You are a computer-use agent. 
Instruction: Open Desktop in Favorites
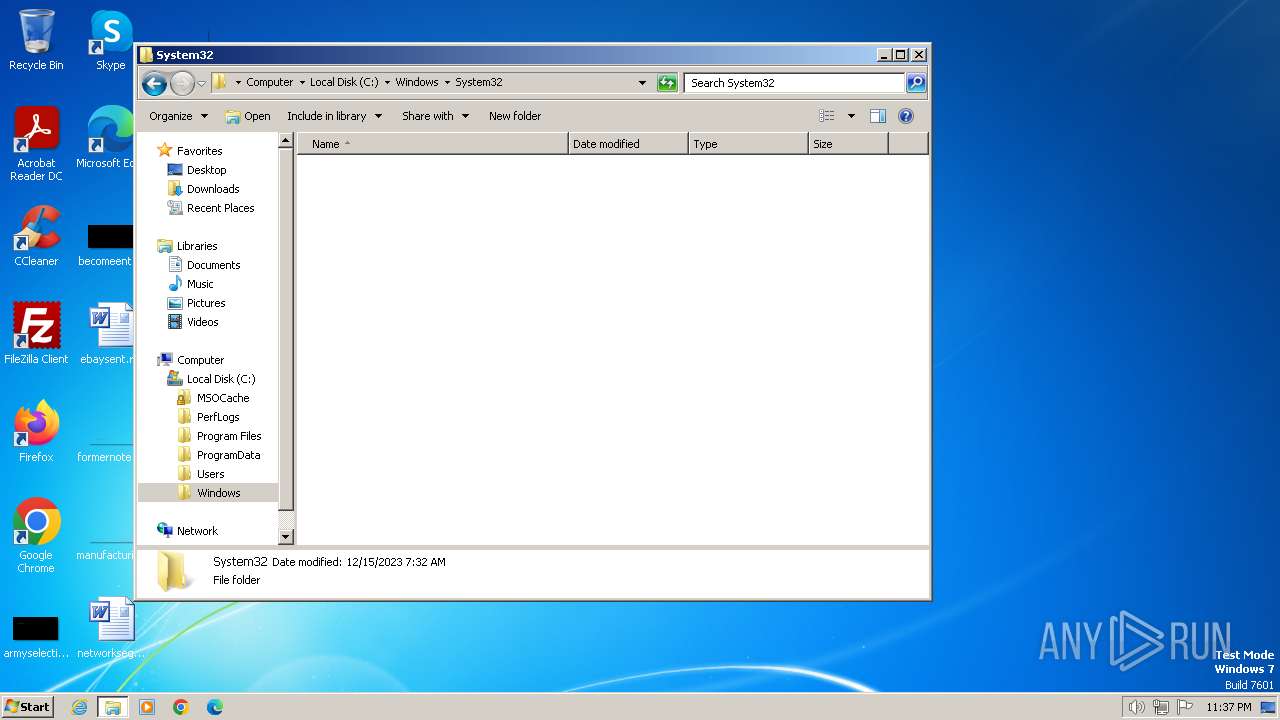tap(206, 170)
